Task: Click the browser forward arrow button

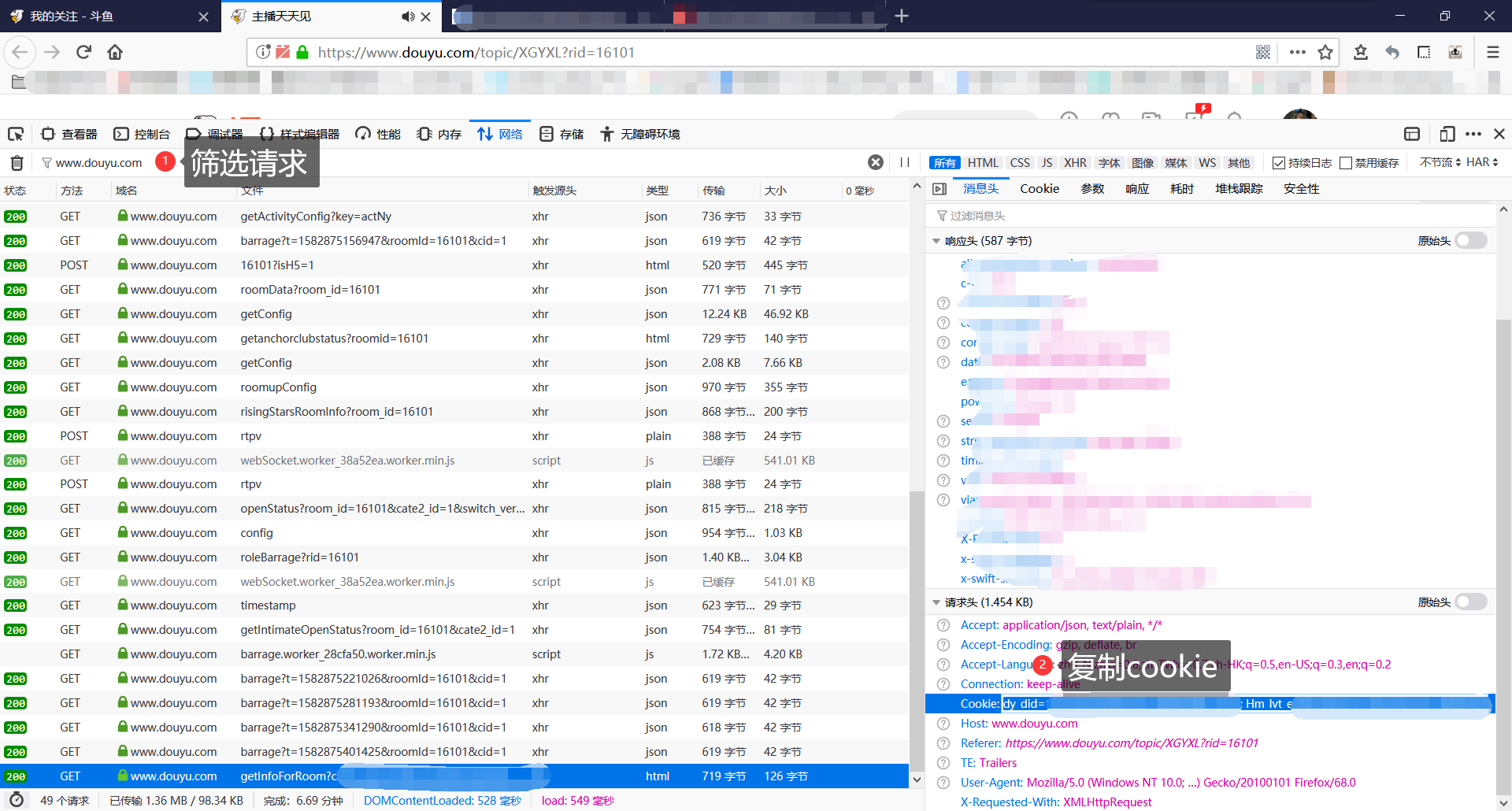Action: coord(52,52)
